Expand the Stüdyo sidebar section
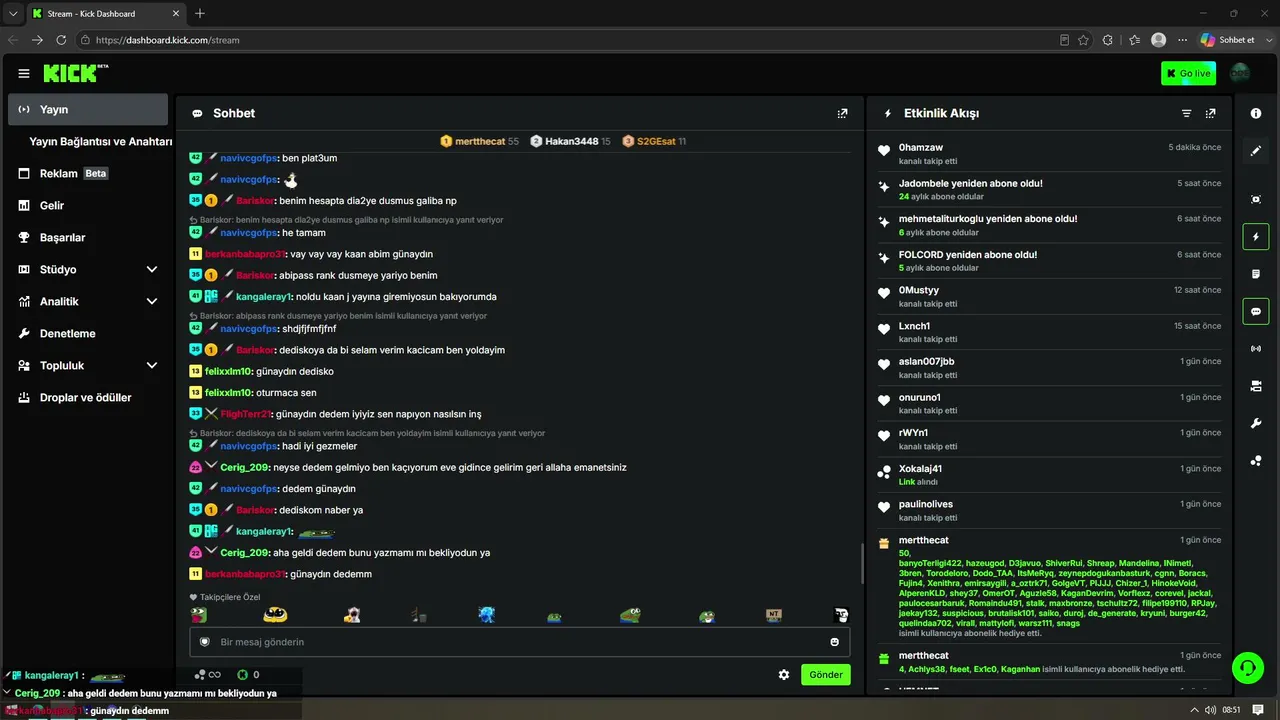Screen dimensions: 1280x720 point(152,270)
